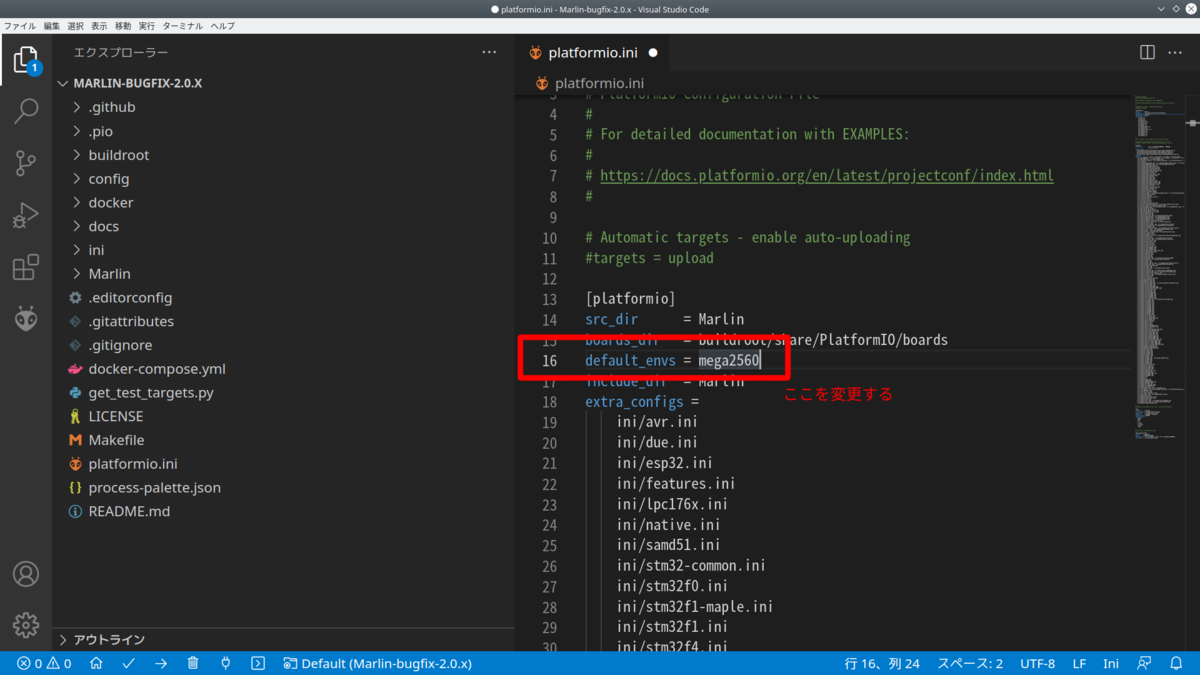1200x675 pixels.
Task: Open Explorer panel ellipsis actions menu
Action: pos(489,52)
